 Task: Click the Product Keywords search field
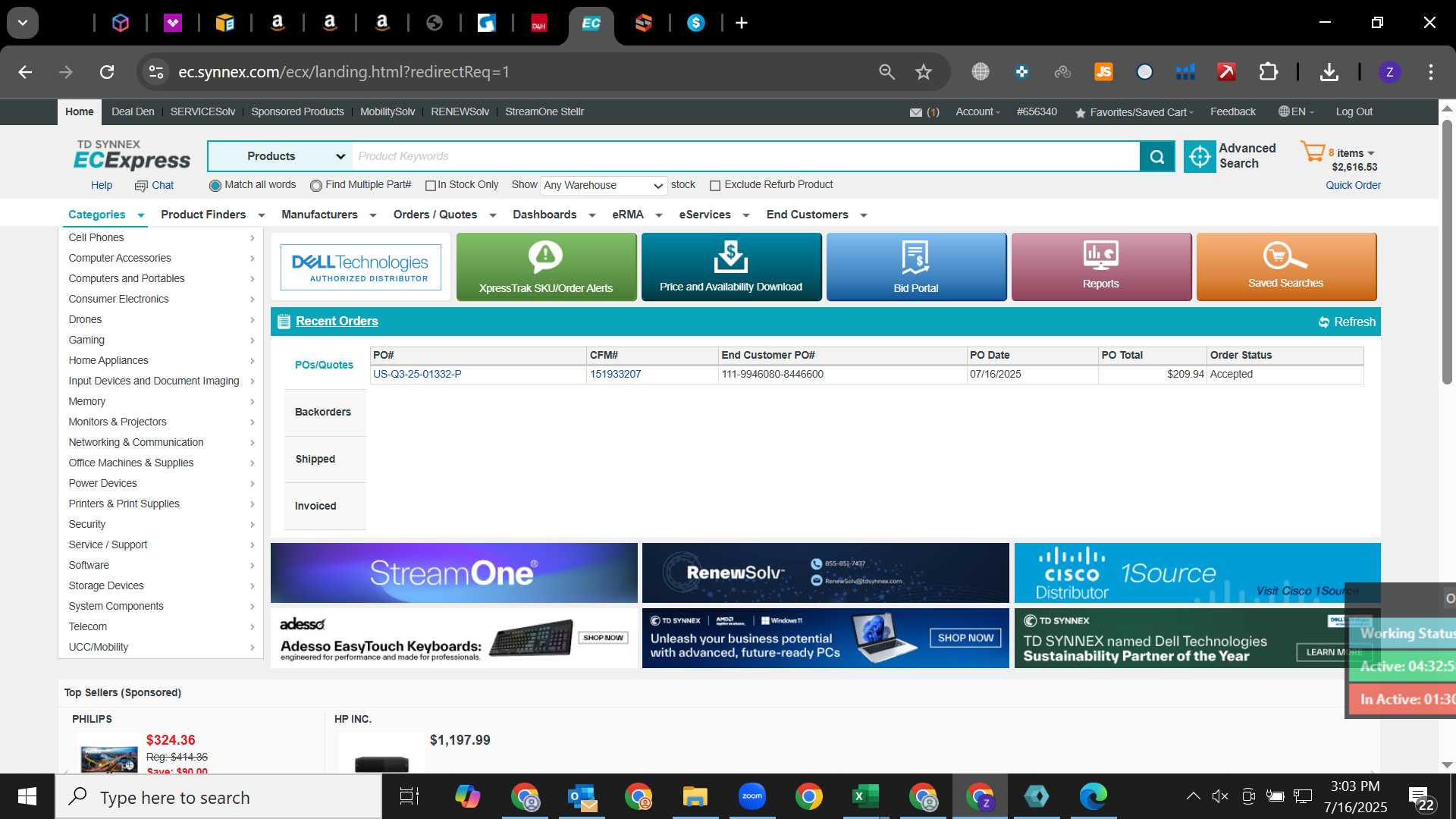pyautogui.click(x=746, y=156)
